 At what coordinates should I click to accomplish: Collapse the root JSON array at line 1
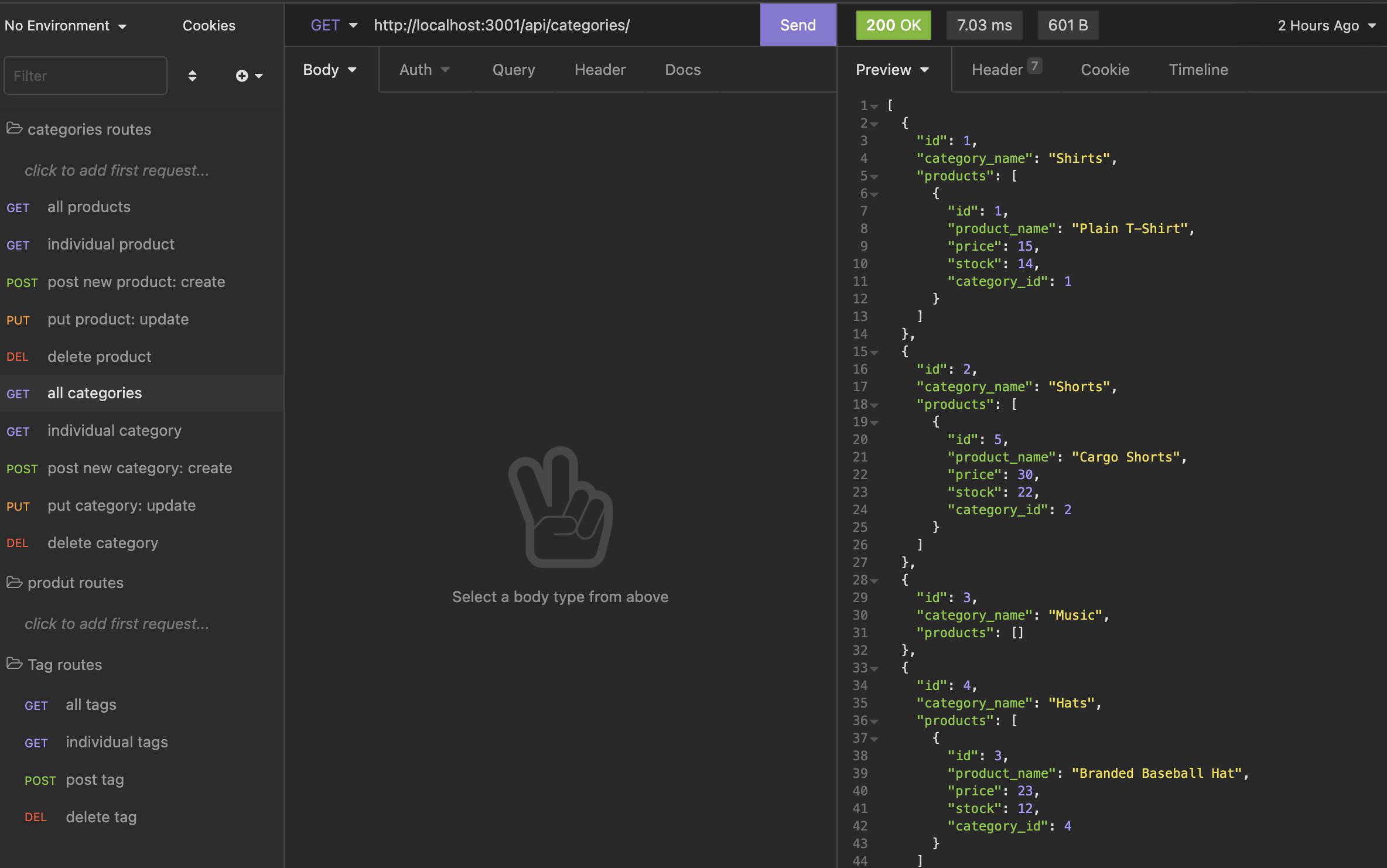(x=874, y=105)
